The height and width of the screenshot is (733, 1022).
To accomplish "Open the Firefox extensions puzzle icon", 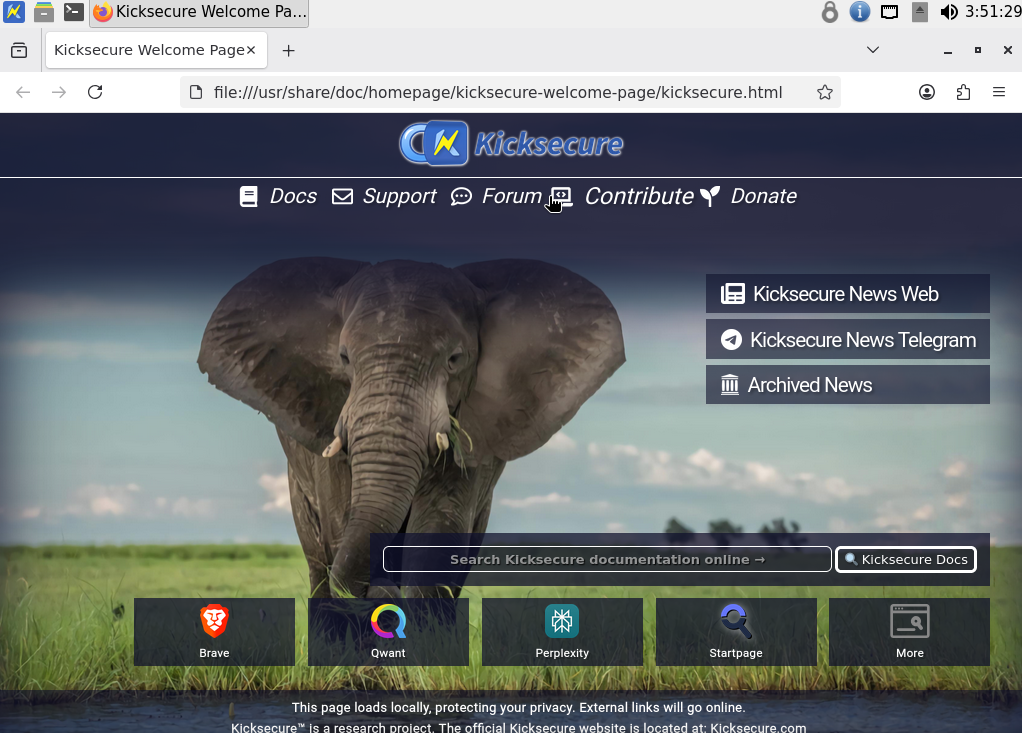I will 963,92.
